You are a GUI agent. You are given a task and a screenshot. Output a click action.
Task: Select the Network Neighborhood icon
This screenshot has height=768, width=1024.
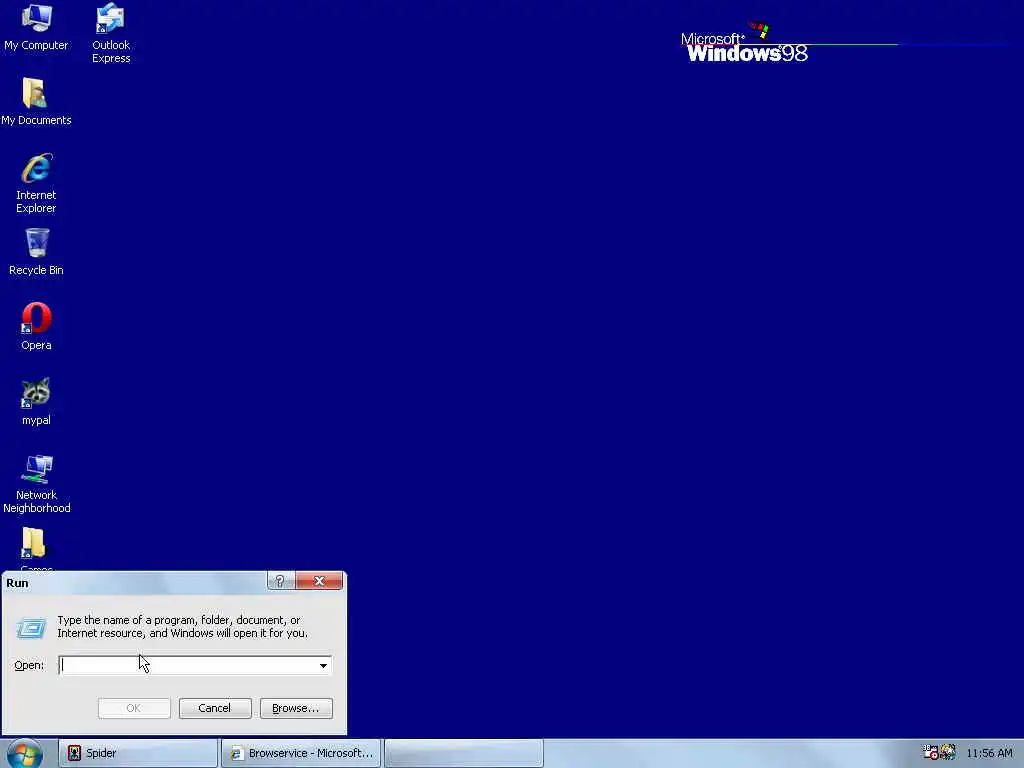(36, 483)
